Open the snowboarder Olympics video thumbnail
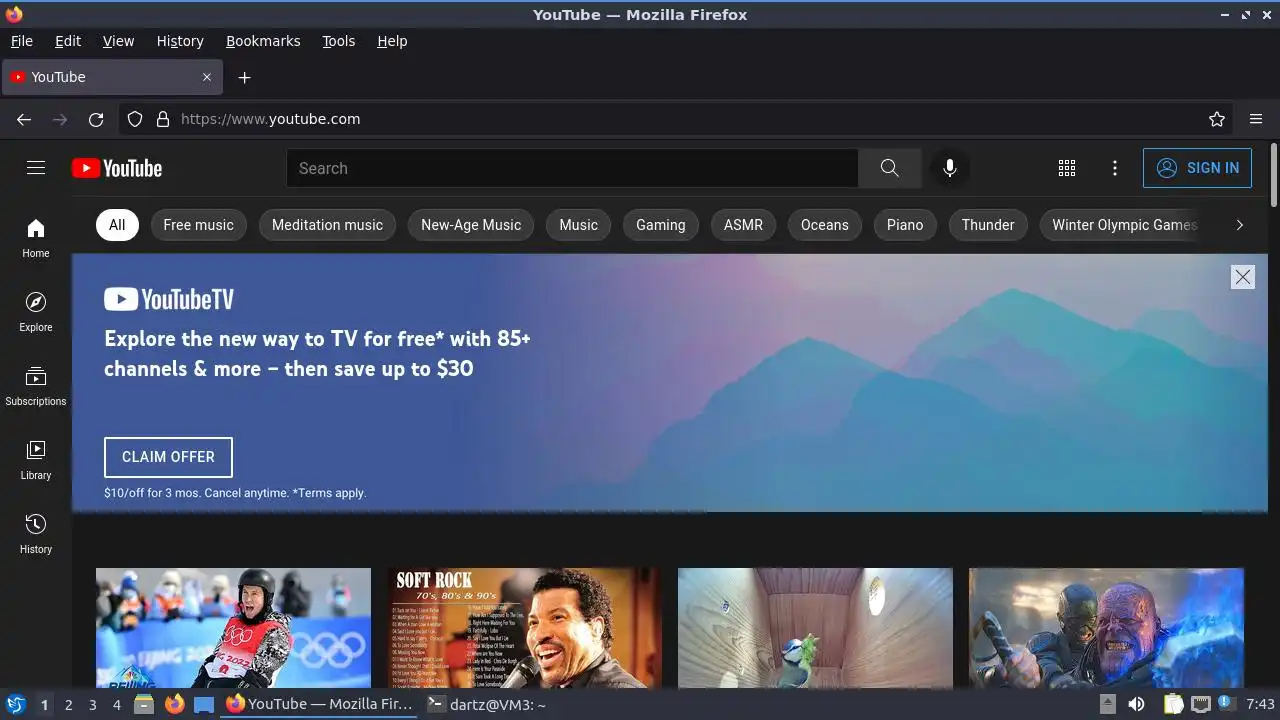Viewport: 1280px width, 720px height. 233,628
